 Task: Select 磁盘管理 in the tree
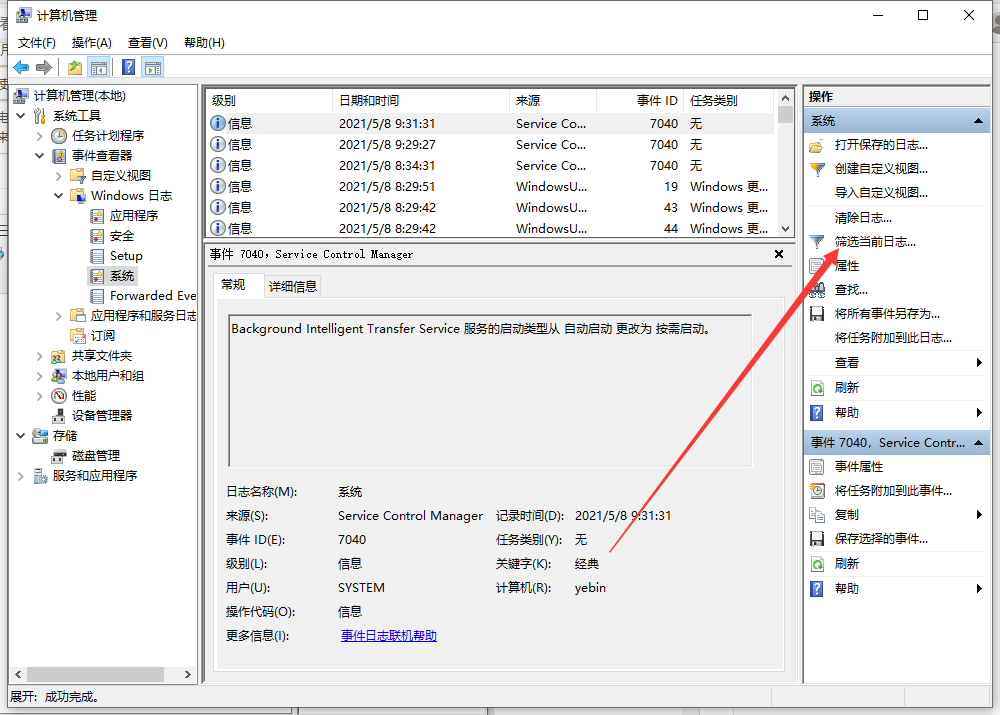coord(95,455)
